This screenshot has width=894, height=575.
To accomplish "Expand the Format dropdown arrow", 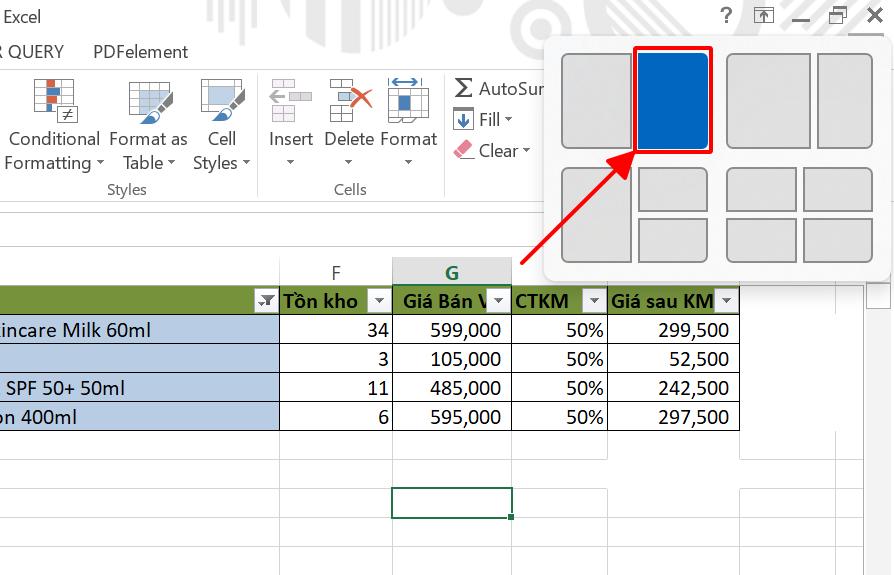I will point(408,162).
